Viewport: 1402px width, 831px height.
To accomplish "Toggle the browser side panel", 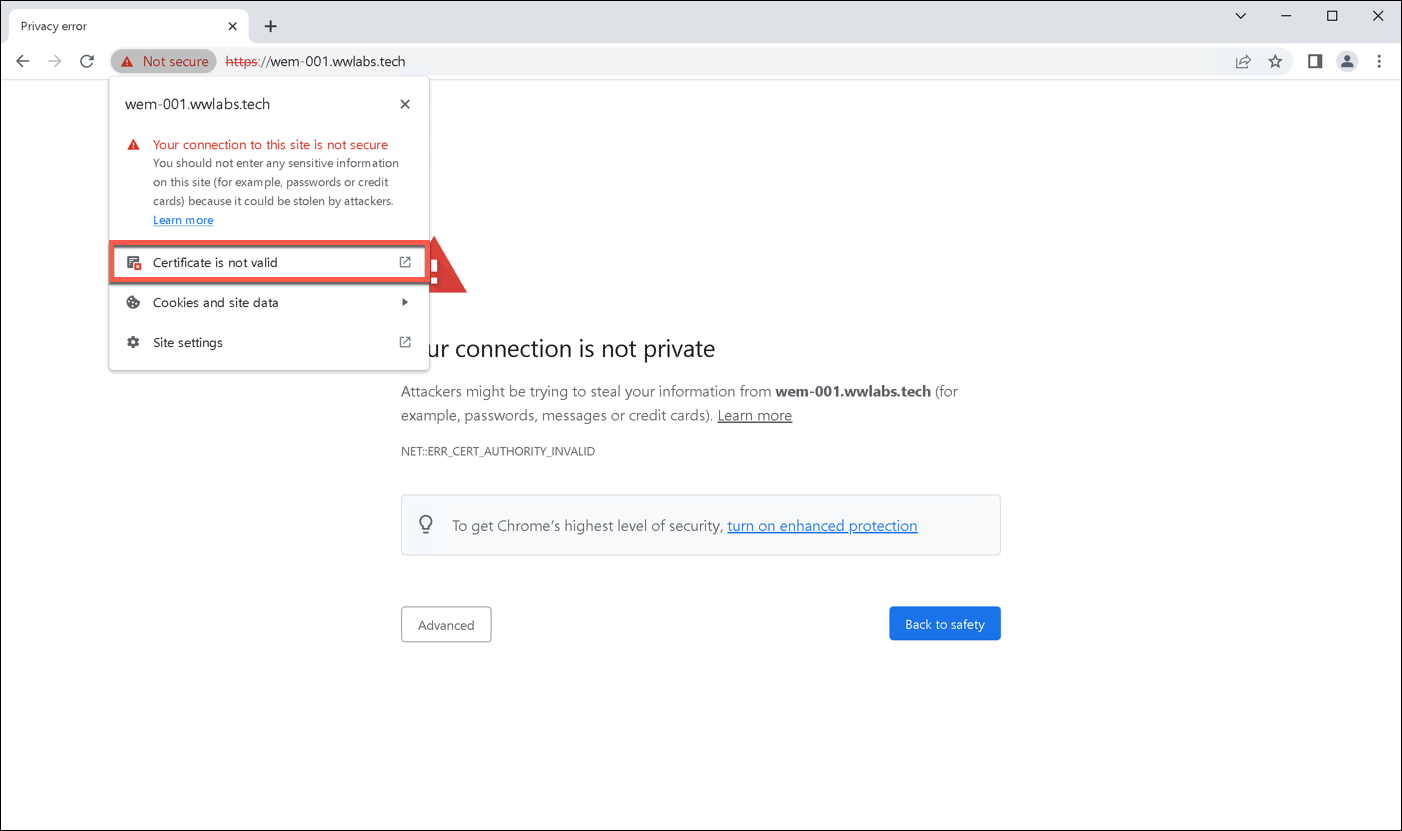I will point(1315,61).
